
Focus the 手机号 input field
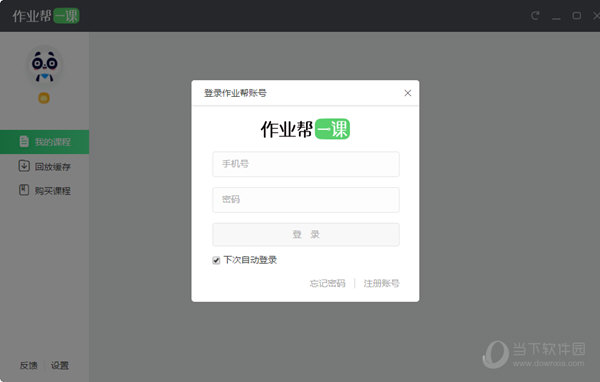(x=306, y=164)
